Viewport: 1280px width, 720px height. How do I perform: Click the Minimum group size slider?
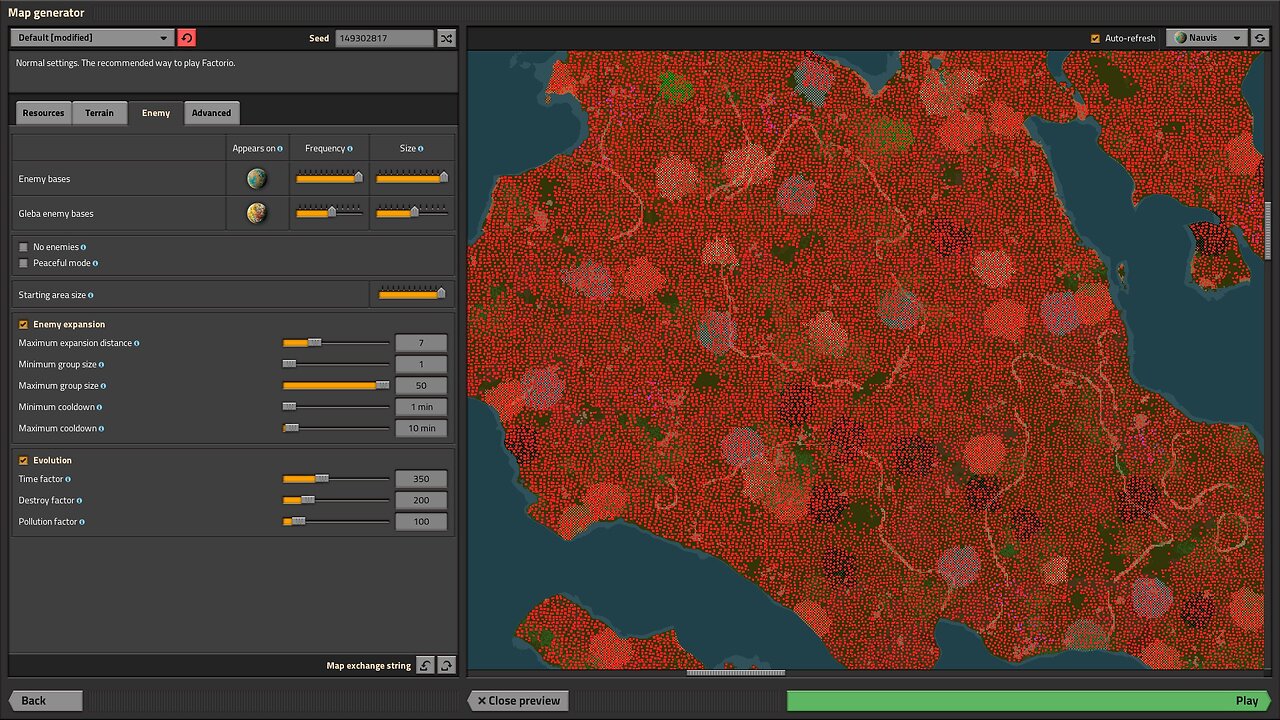[336, 365]
